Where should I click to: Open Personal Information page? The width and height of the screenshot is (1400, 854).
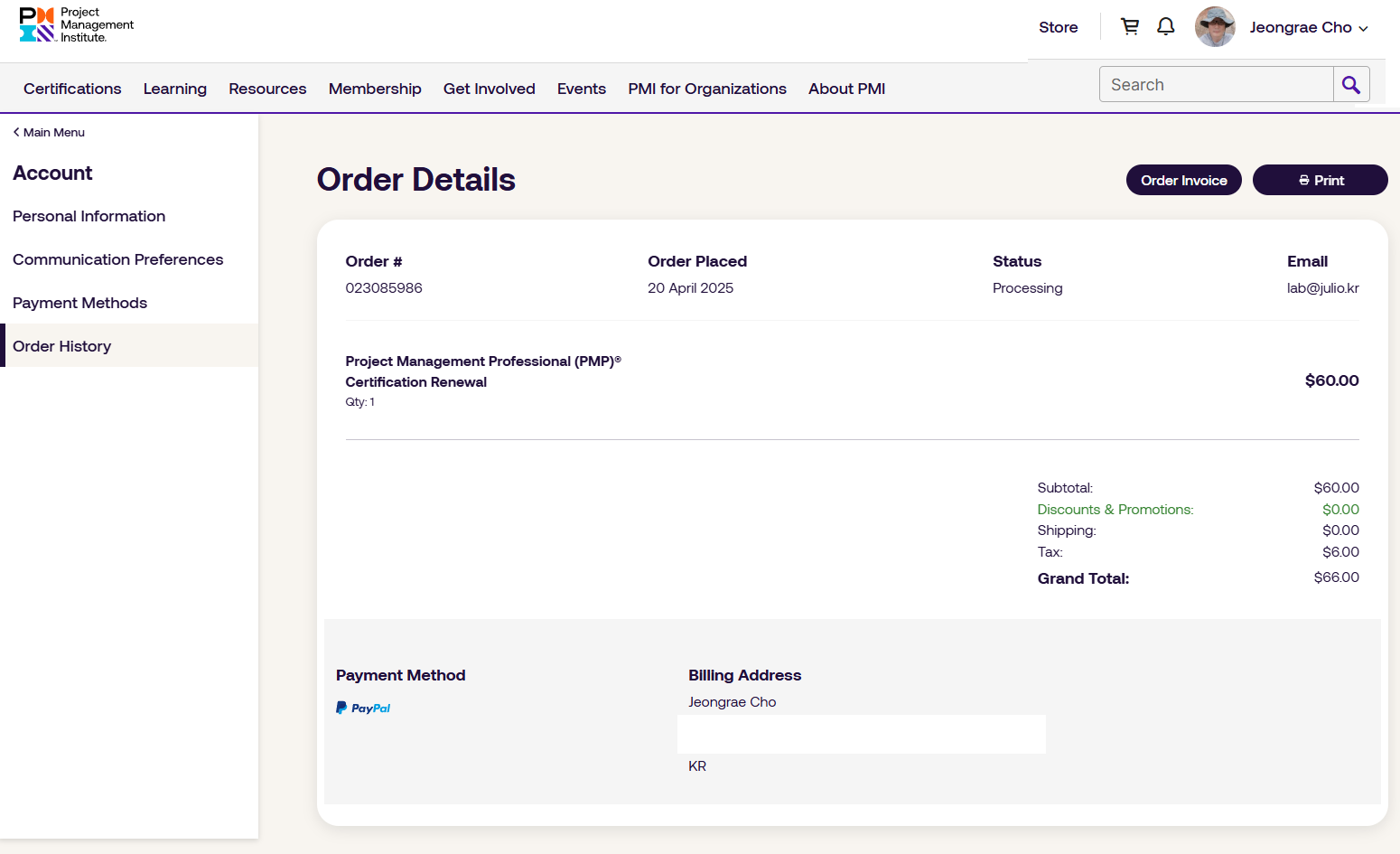pyautogui.click(x=89, y=216)
